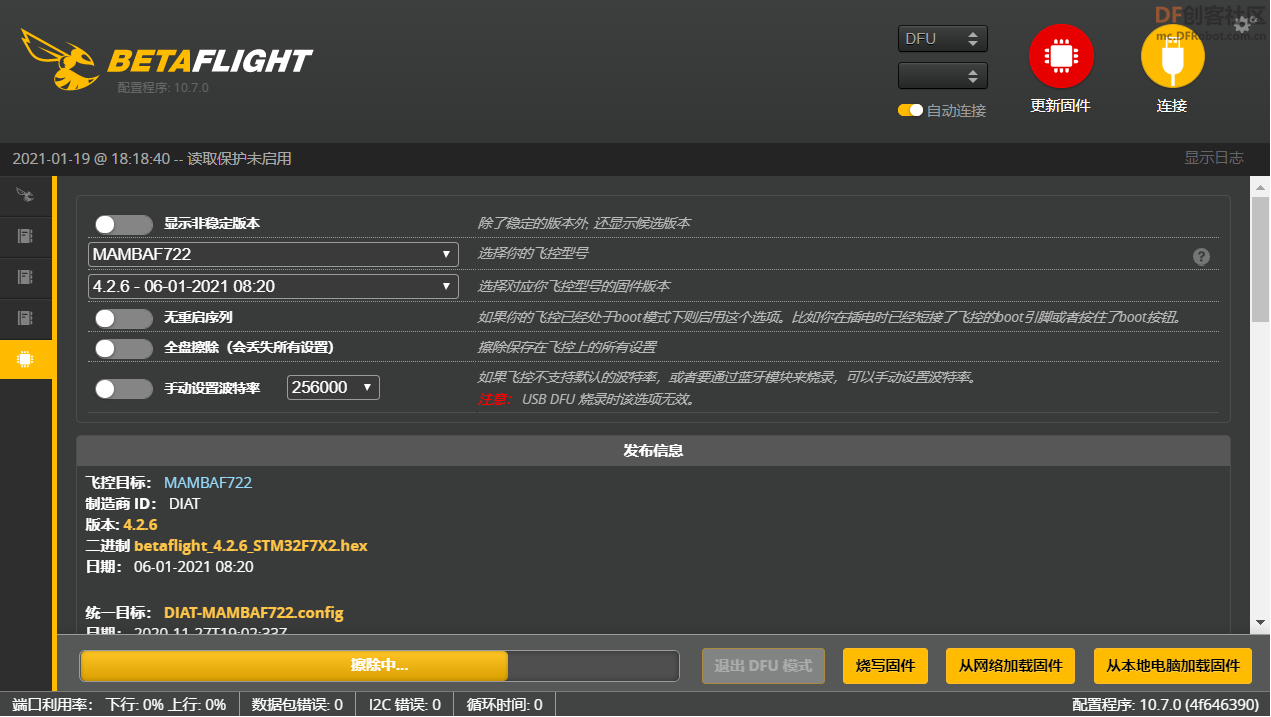The width and height of the screenshot is (1271, 717).
Task: Open the DFU port dropdown
Action: (x=943, y=39)
